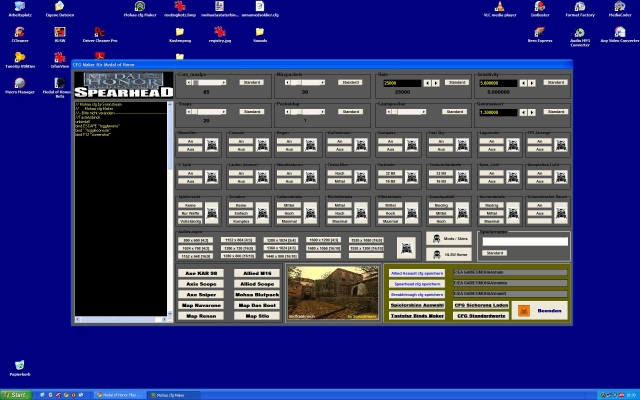The image size is (640, 400).
Task: Click the Com_maxfps slider right arrow
Action: point(224,82)
